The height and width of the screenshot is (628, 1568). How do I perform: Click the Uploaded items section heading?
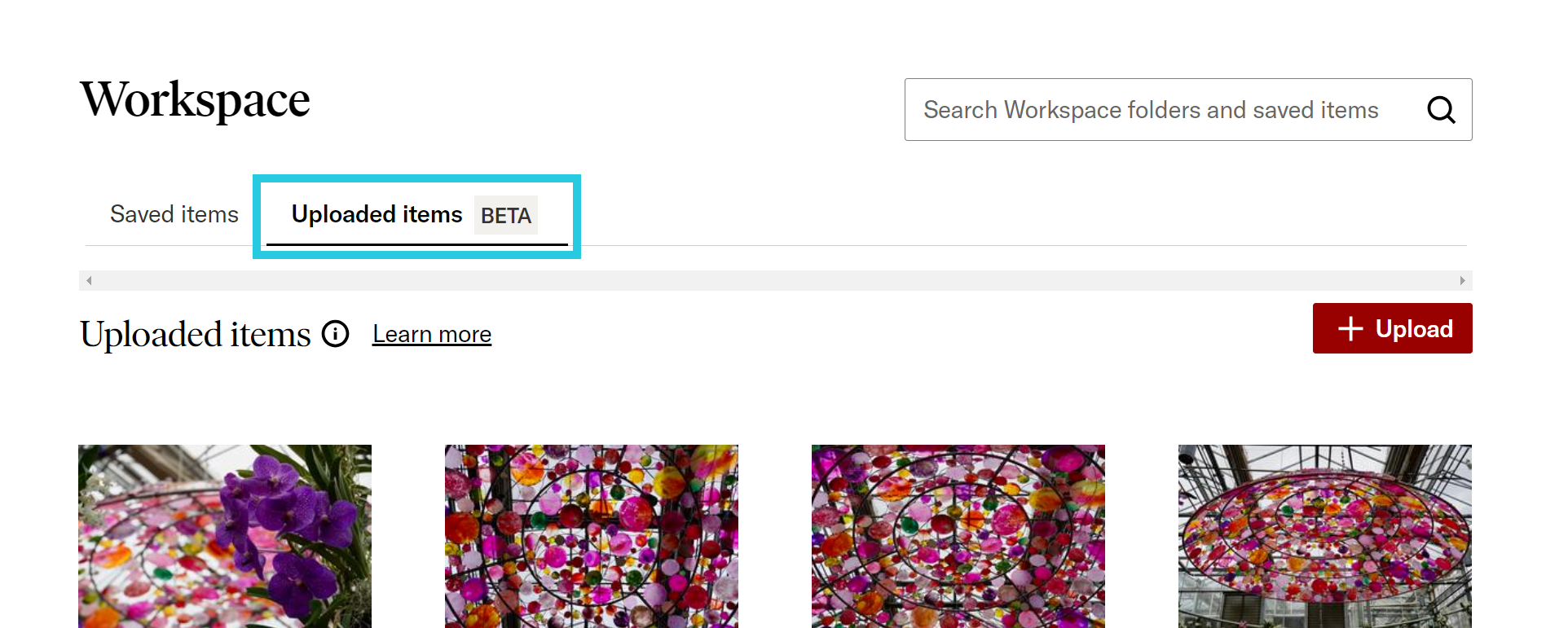[x=196, y=334]
